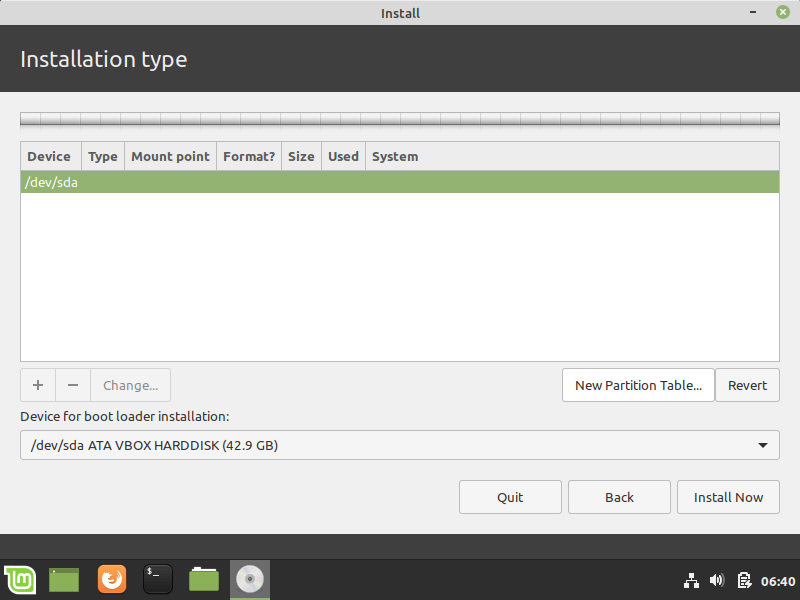Open the network tray icon

[691, 581]
